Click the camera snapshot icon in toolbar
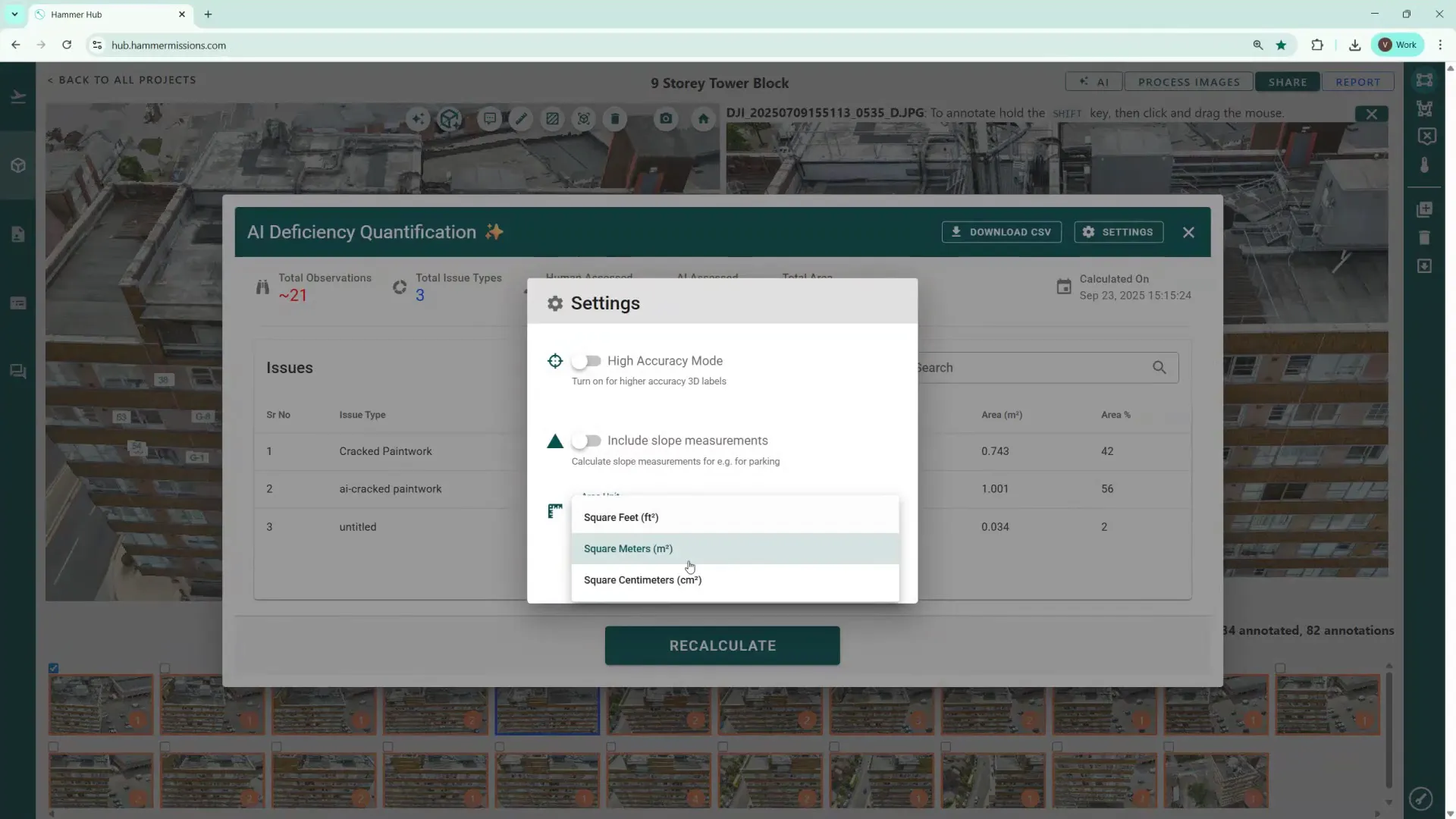 [666, 118]
